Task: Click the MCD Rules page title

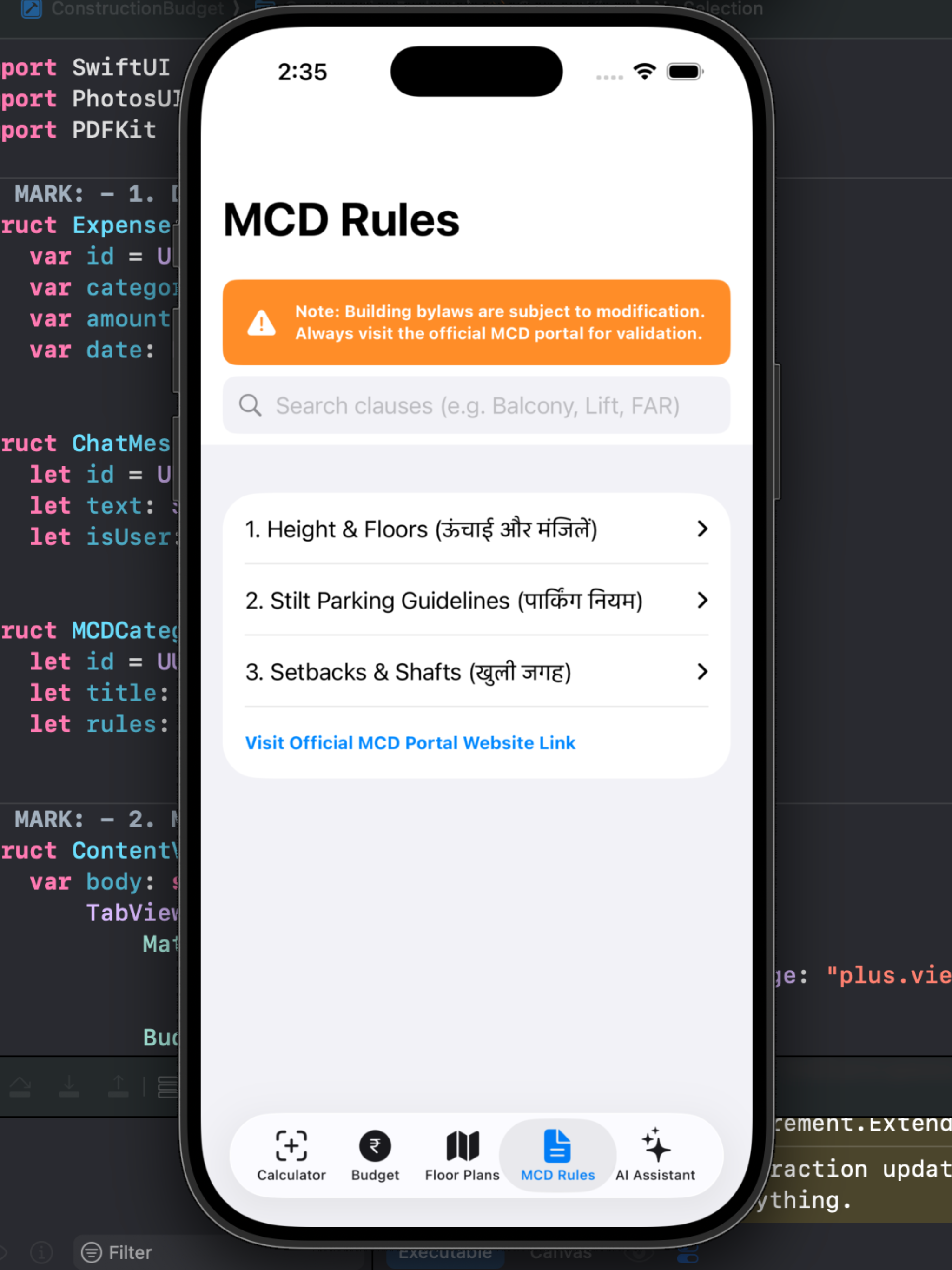Action: pos(341,220)
